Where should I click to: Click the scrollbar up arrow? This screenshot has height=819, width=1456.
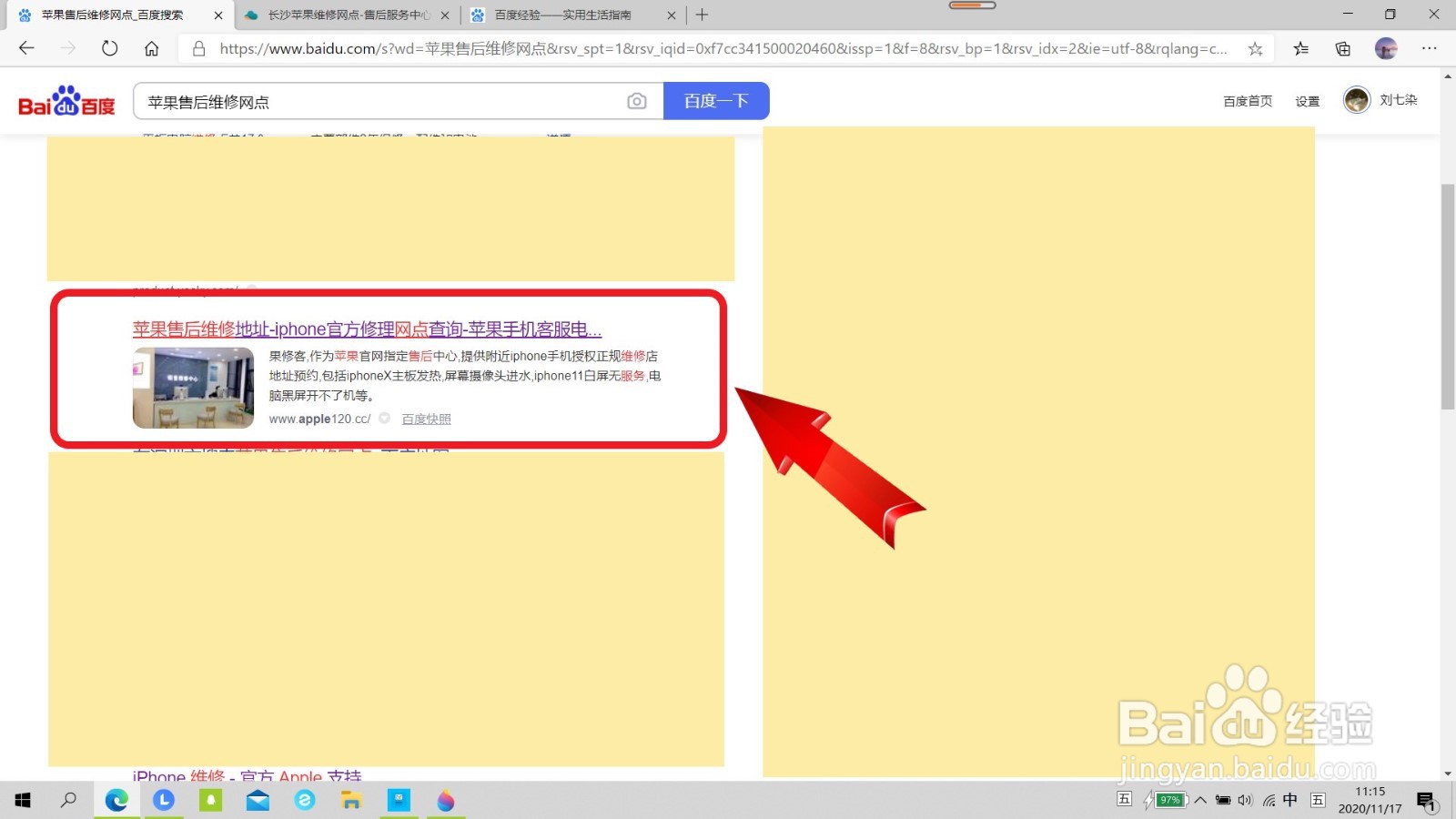tap(1448, 76)
